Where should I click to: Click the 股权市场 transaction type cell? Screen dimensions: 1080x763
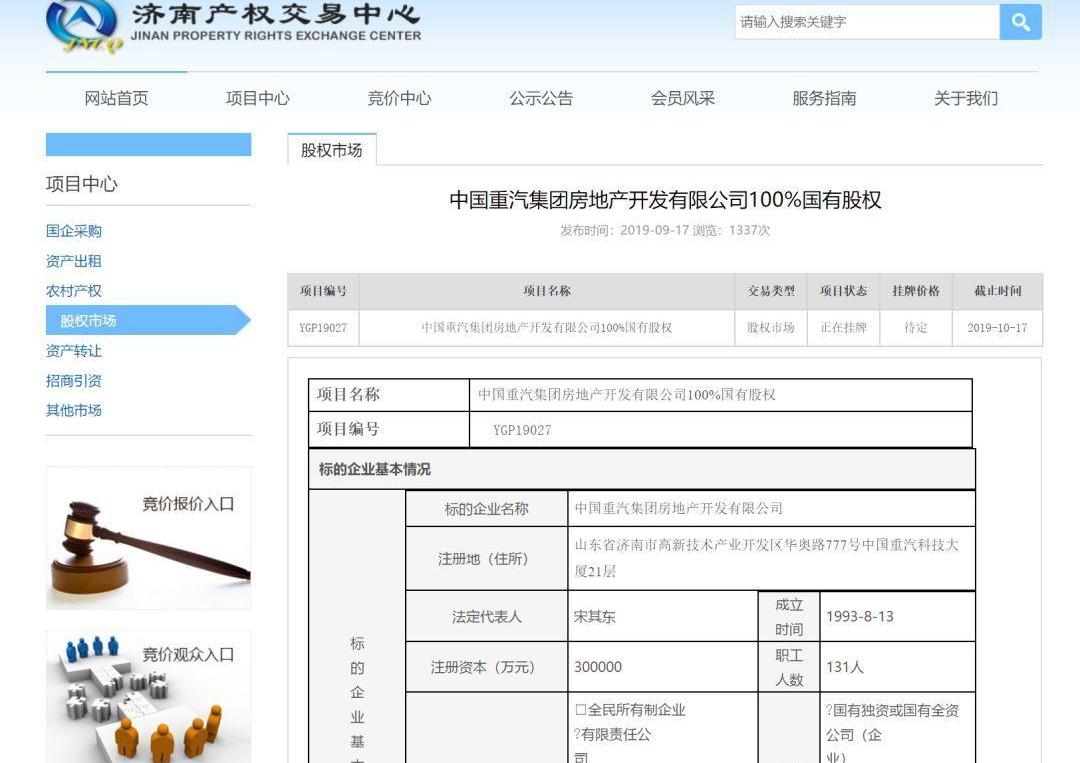(771, 328)
